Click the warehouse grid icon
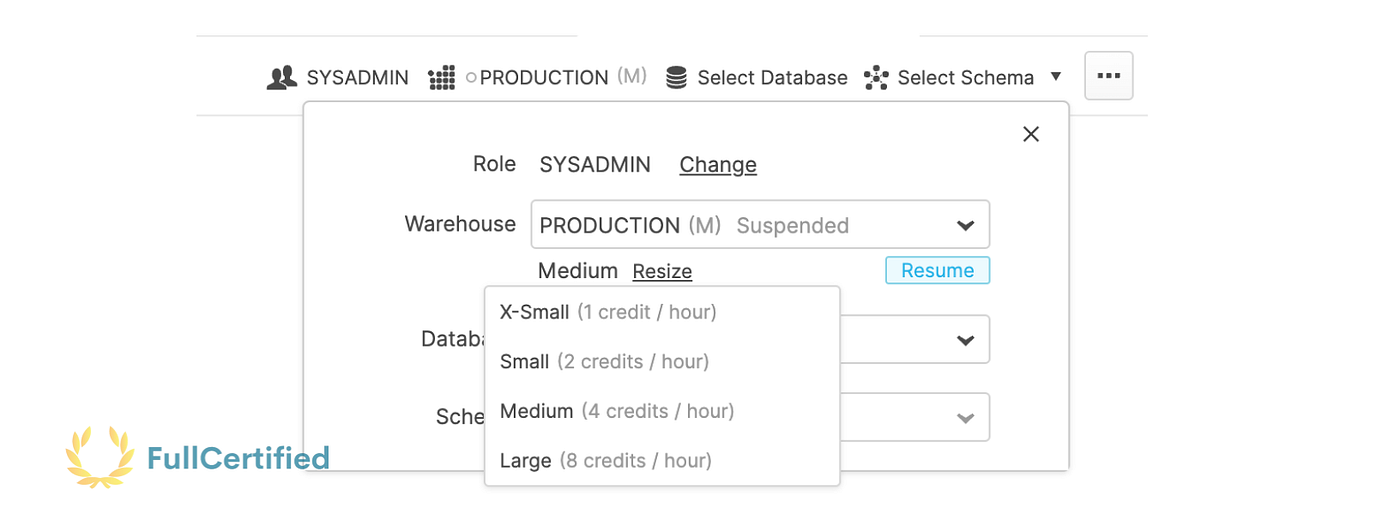Image resolution: width=1400 pixels, height=515 pixels. pos(441,78)
